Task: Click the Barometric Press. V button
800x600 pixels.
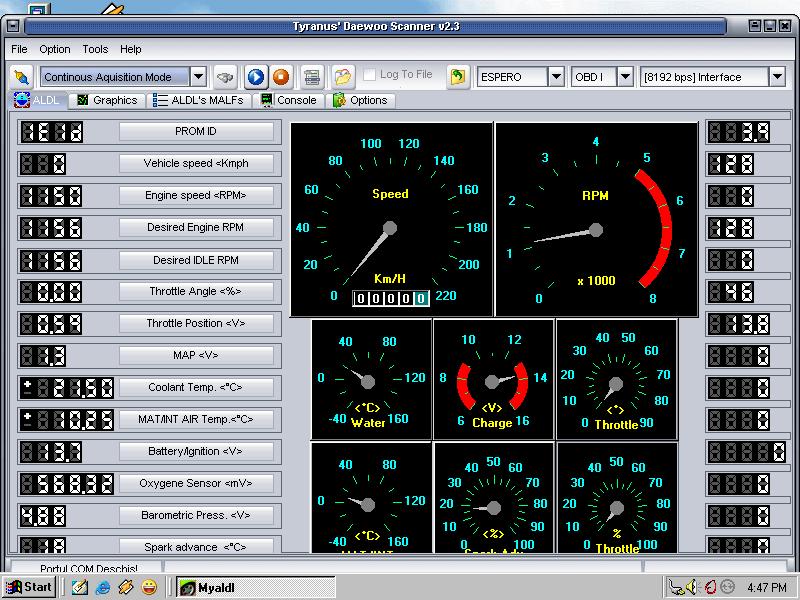Action: pyautogui.click(x=196, y=515)
